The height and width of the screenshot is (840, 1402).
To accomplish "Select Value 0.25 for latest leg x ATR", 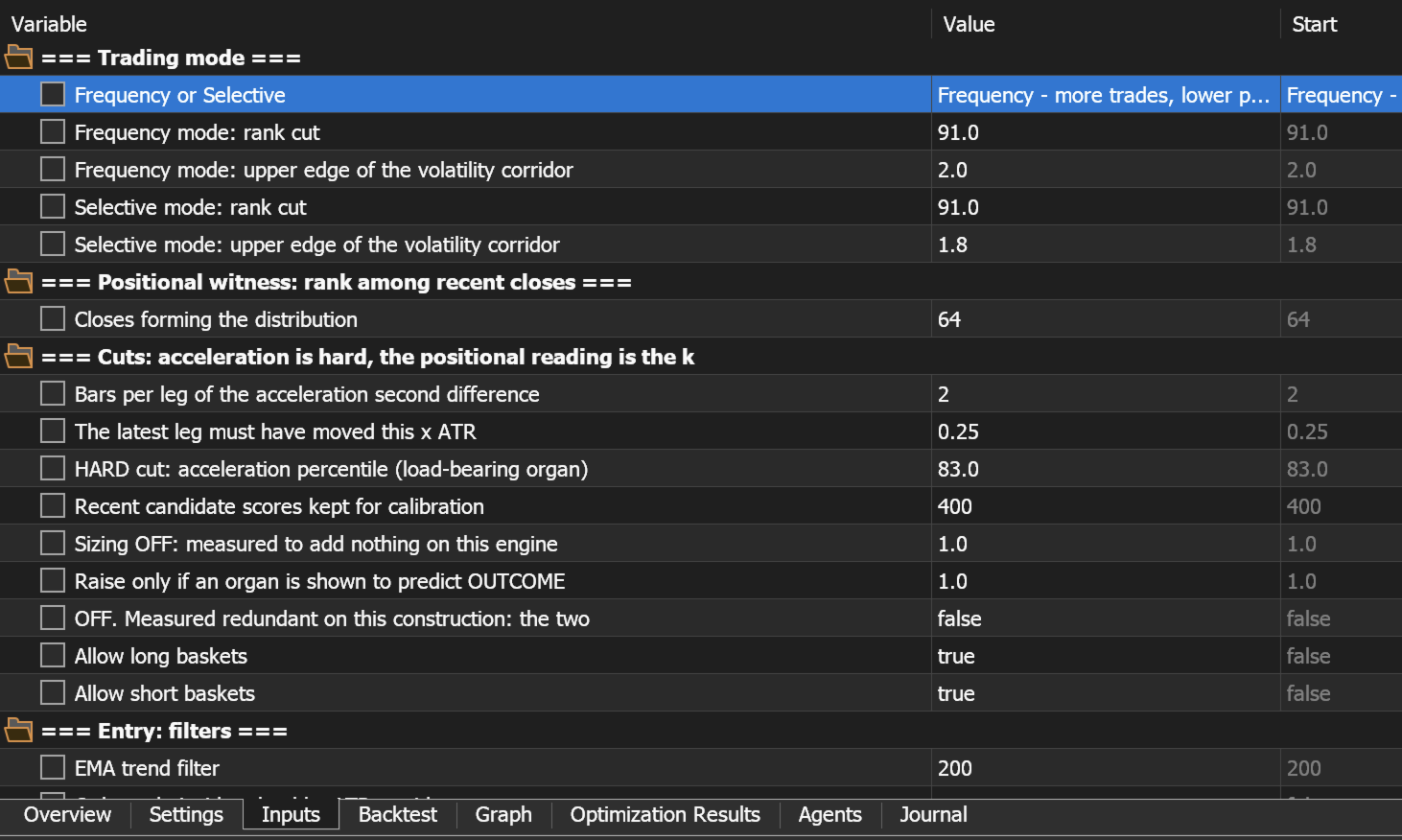I will pos(1106,432).
